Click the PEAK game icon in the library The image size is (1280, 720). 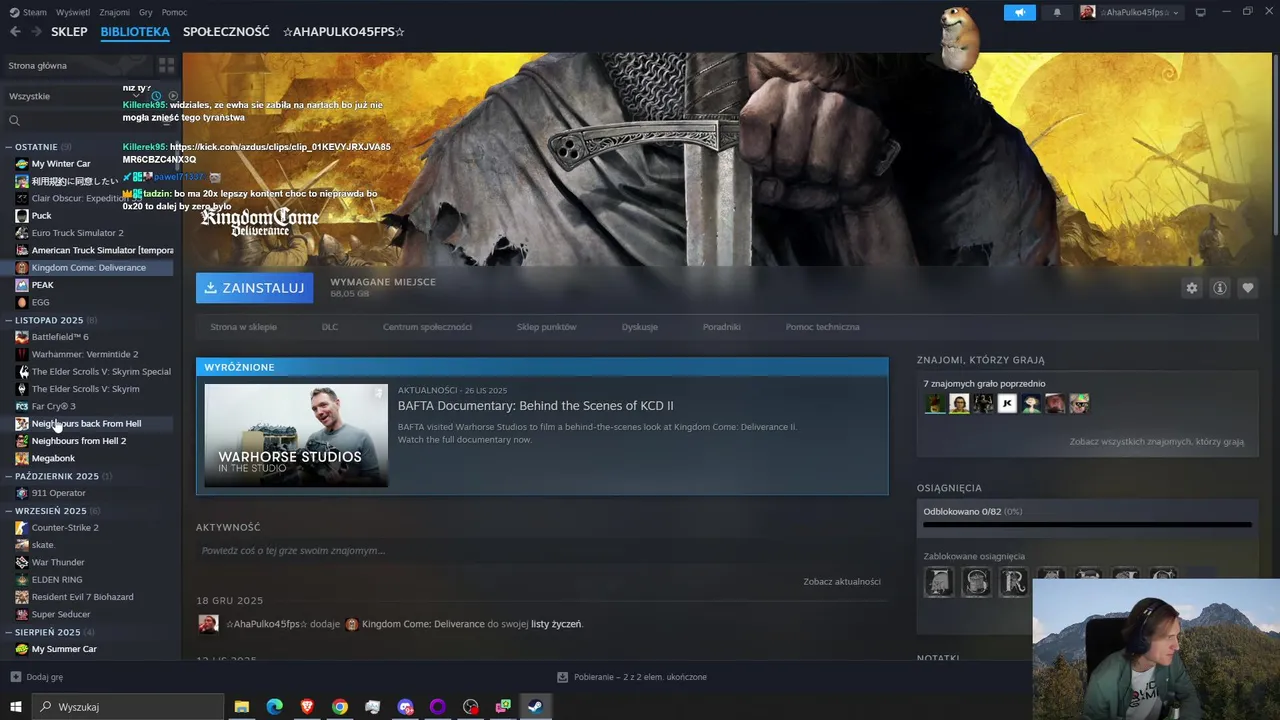[22, 285]
